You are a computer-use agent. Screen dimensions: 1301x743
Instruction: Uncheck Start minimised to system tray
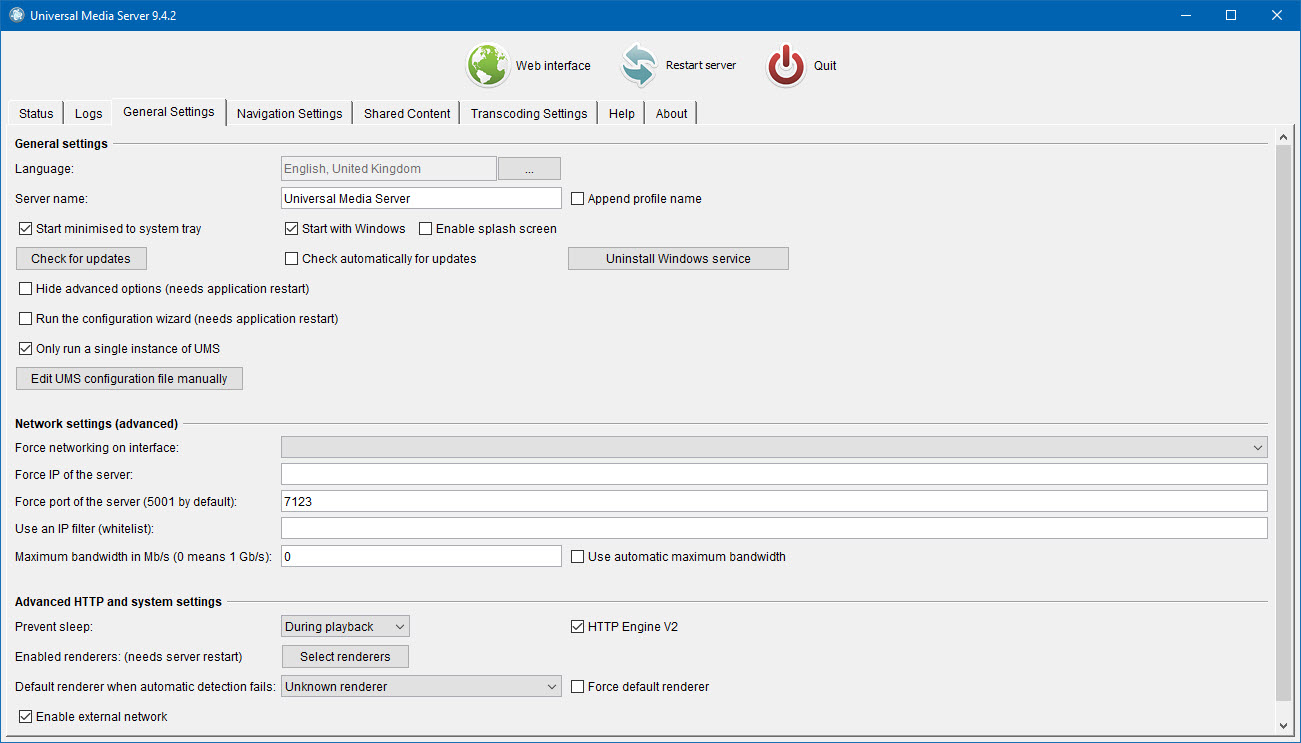[26, 229]
